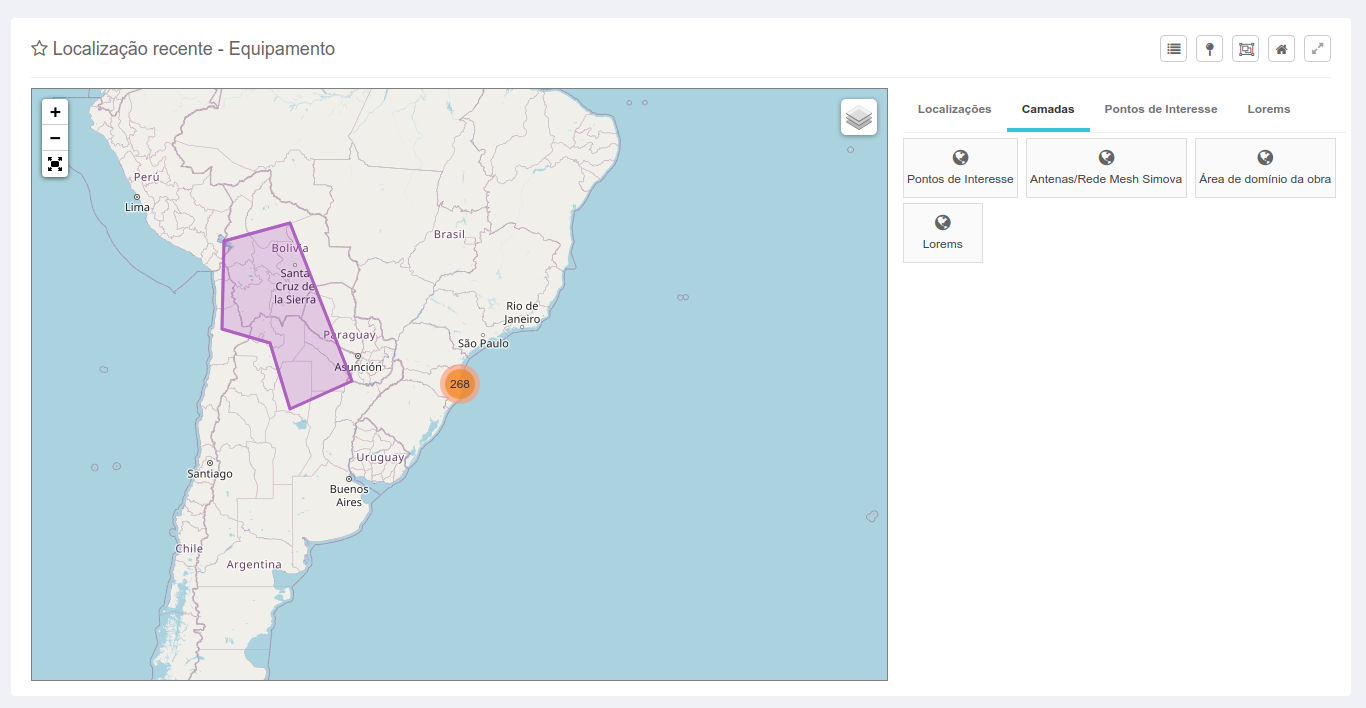Screen dimensions: 1366x708
Task: Open the Lorems tab
Action: (1268, 109)
